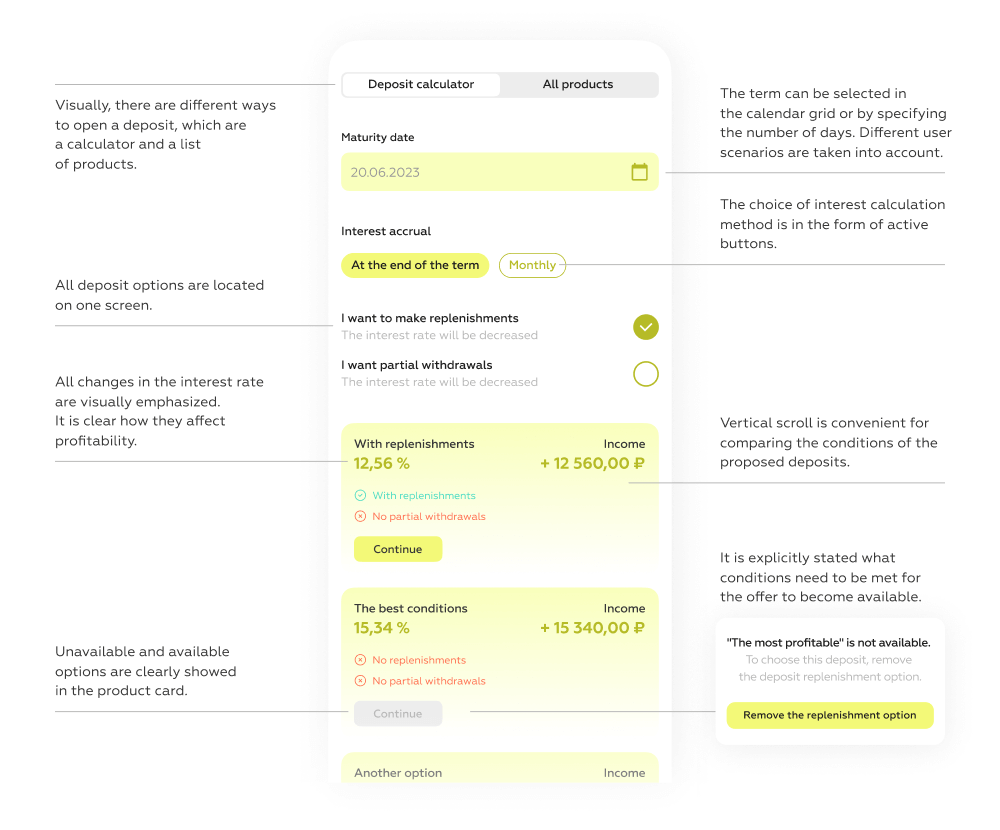Click red cross icon beside 'No replenishments'
The image size is (1000, 830).
pos(360,660)
